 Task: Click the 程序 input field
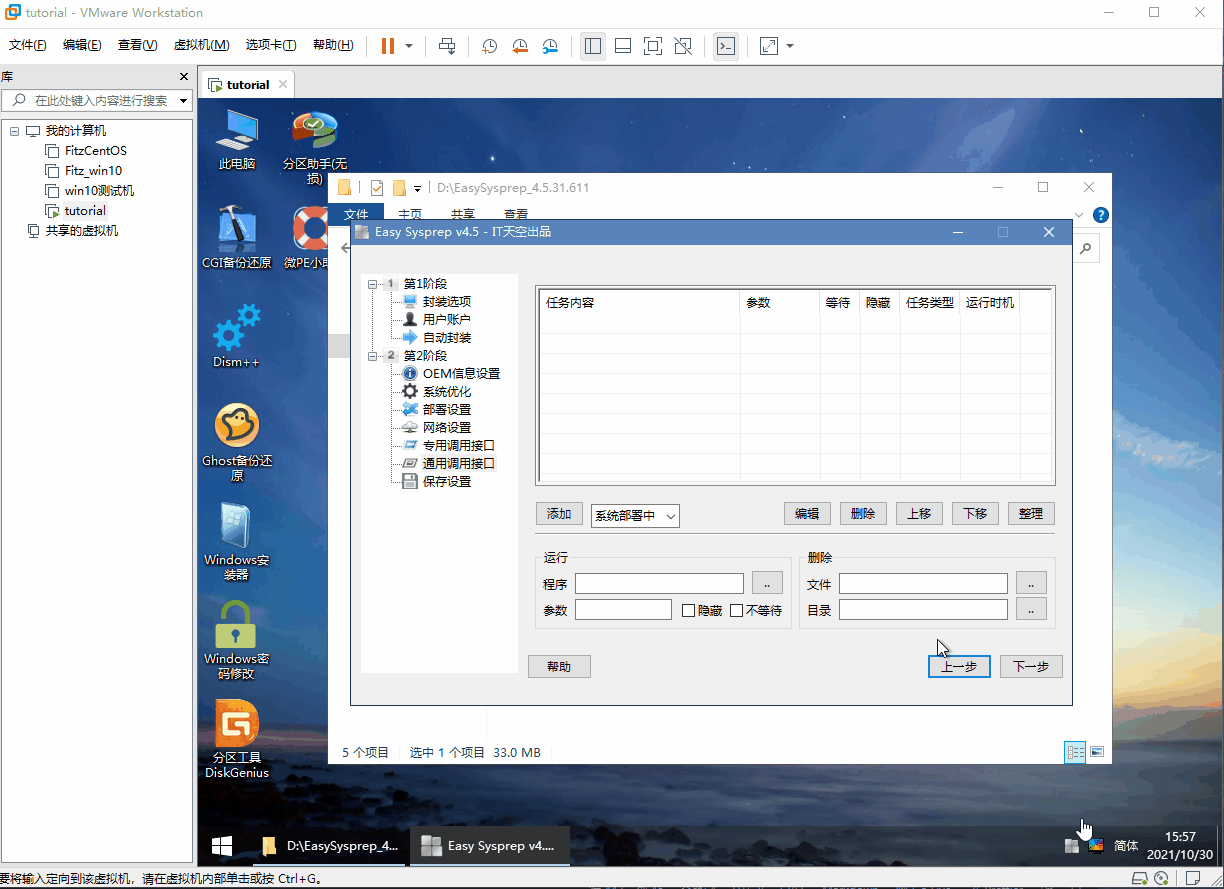pyautogui.click(x=659, y=584)
